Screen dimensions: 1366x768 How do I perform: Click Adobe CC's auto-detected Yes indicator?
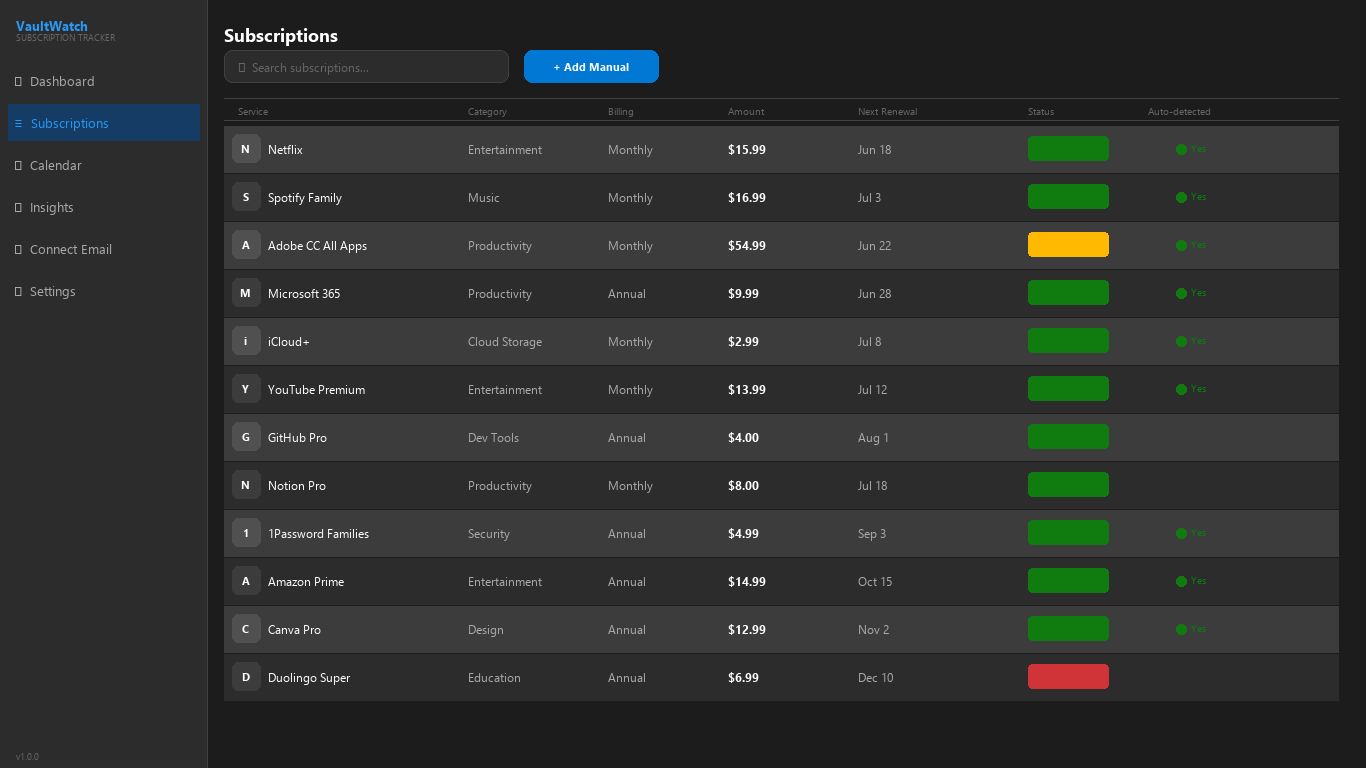point(1191,245)
